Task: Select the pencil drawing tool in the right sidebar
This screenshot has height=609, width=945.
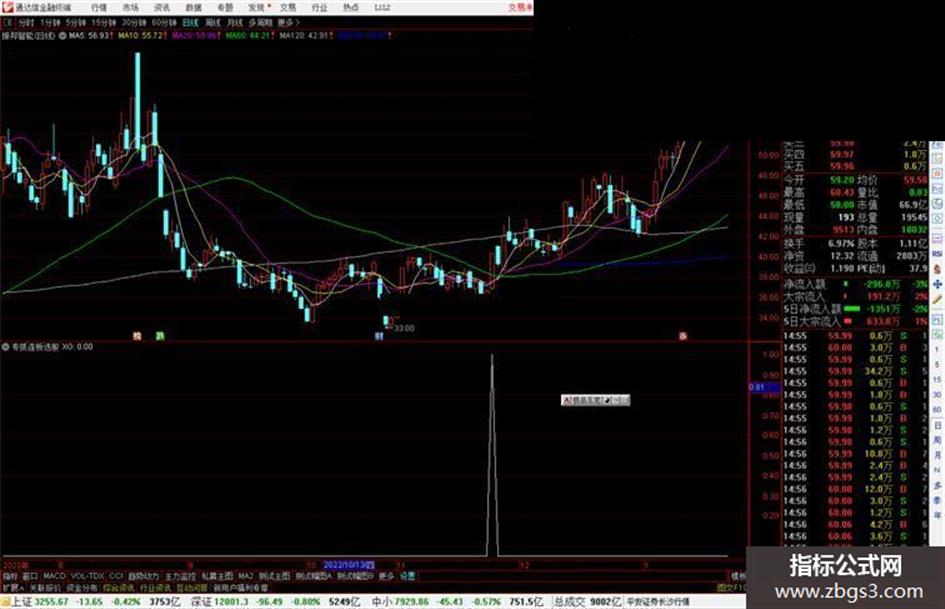Action: coord(937,299)
